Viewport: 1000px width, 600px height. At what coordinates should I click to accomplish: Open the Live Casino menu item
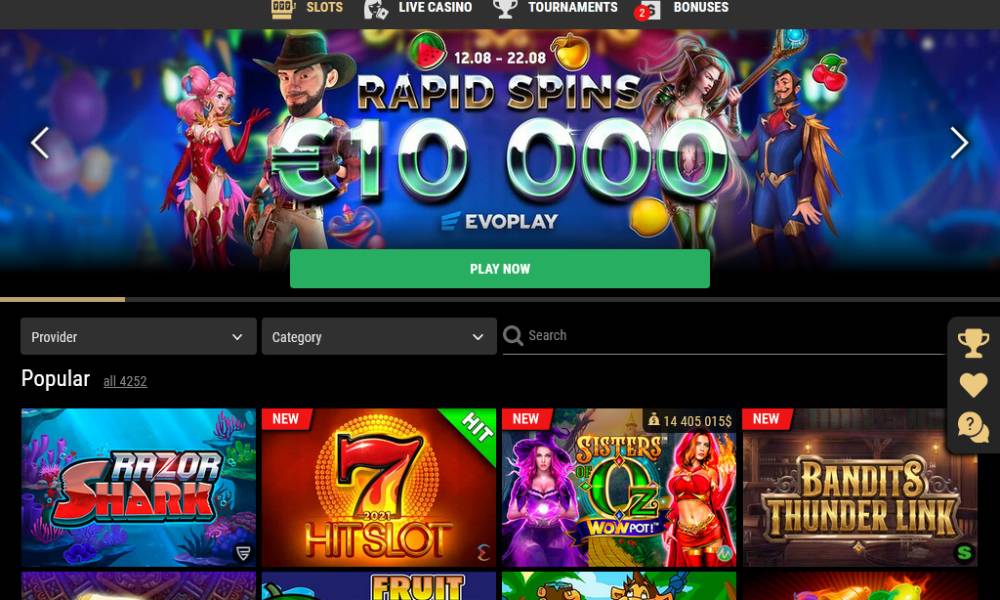coord(435,8)
